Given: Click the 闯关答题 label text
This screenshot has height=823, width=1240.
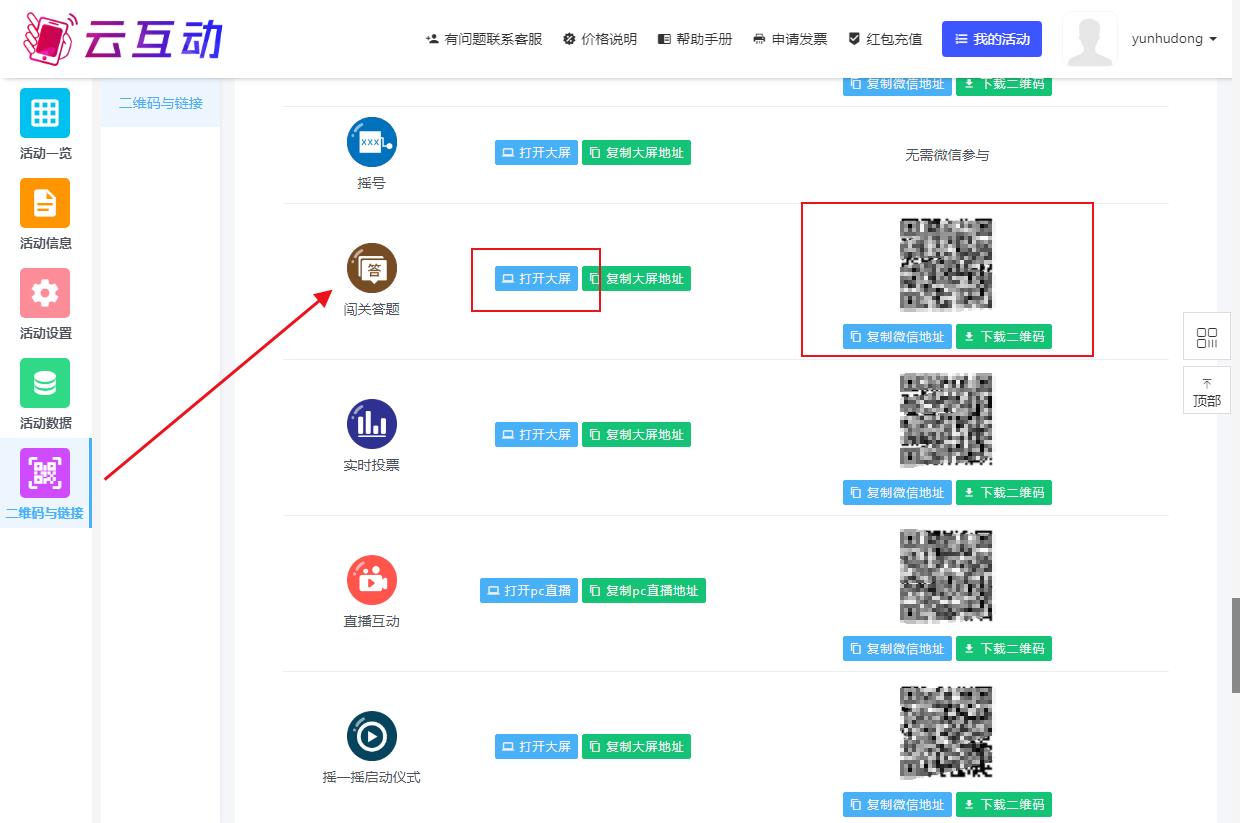Looking at the screenshot, I should pyautogui.click(x=372, y=309).
